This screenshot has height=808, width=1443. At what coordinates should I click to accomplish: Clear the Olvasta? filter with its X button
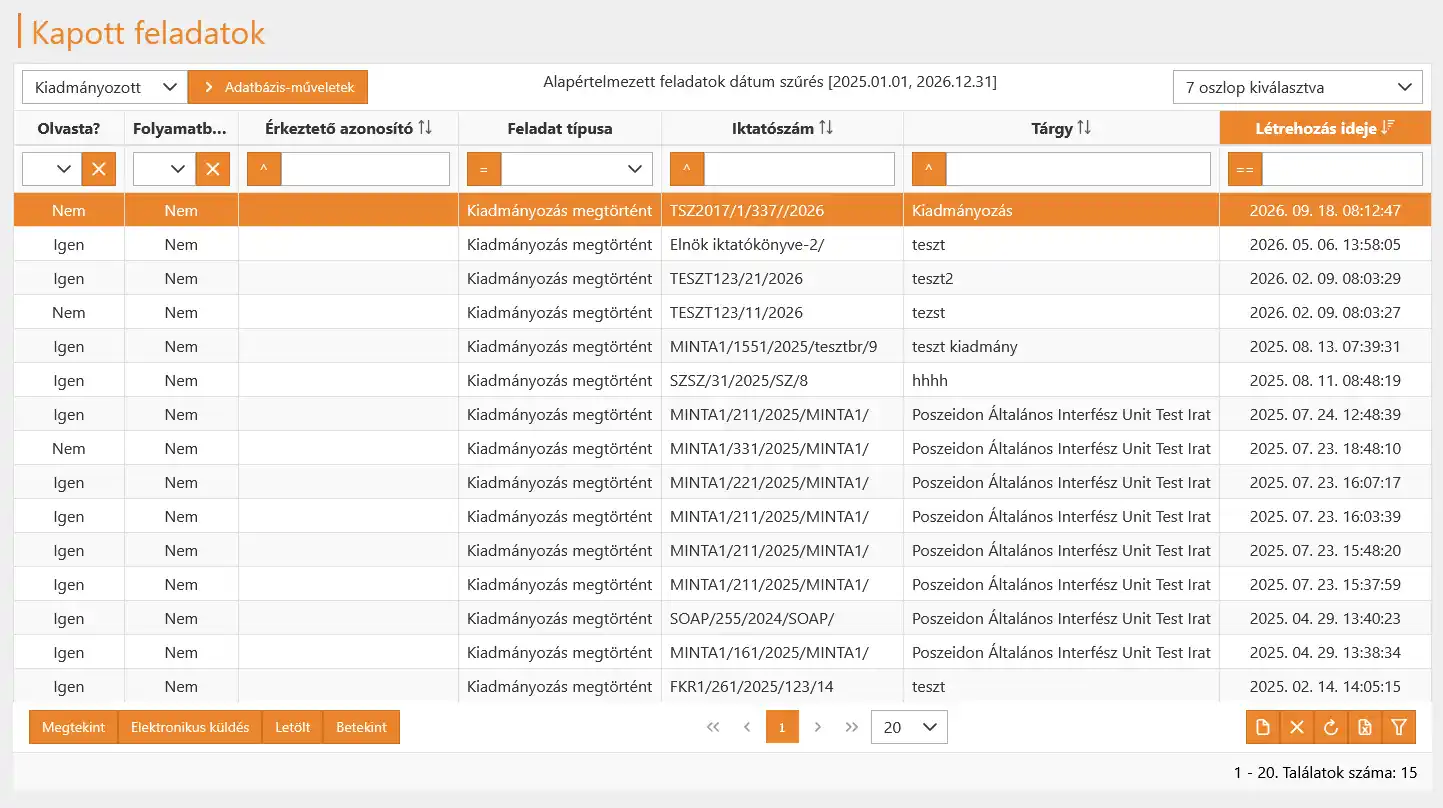pyautogui.click(x=98, y=169)
